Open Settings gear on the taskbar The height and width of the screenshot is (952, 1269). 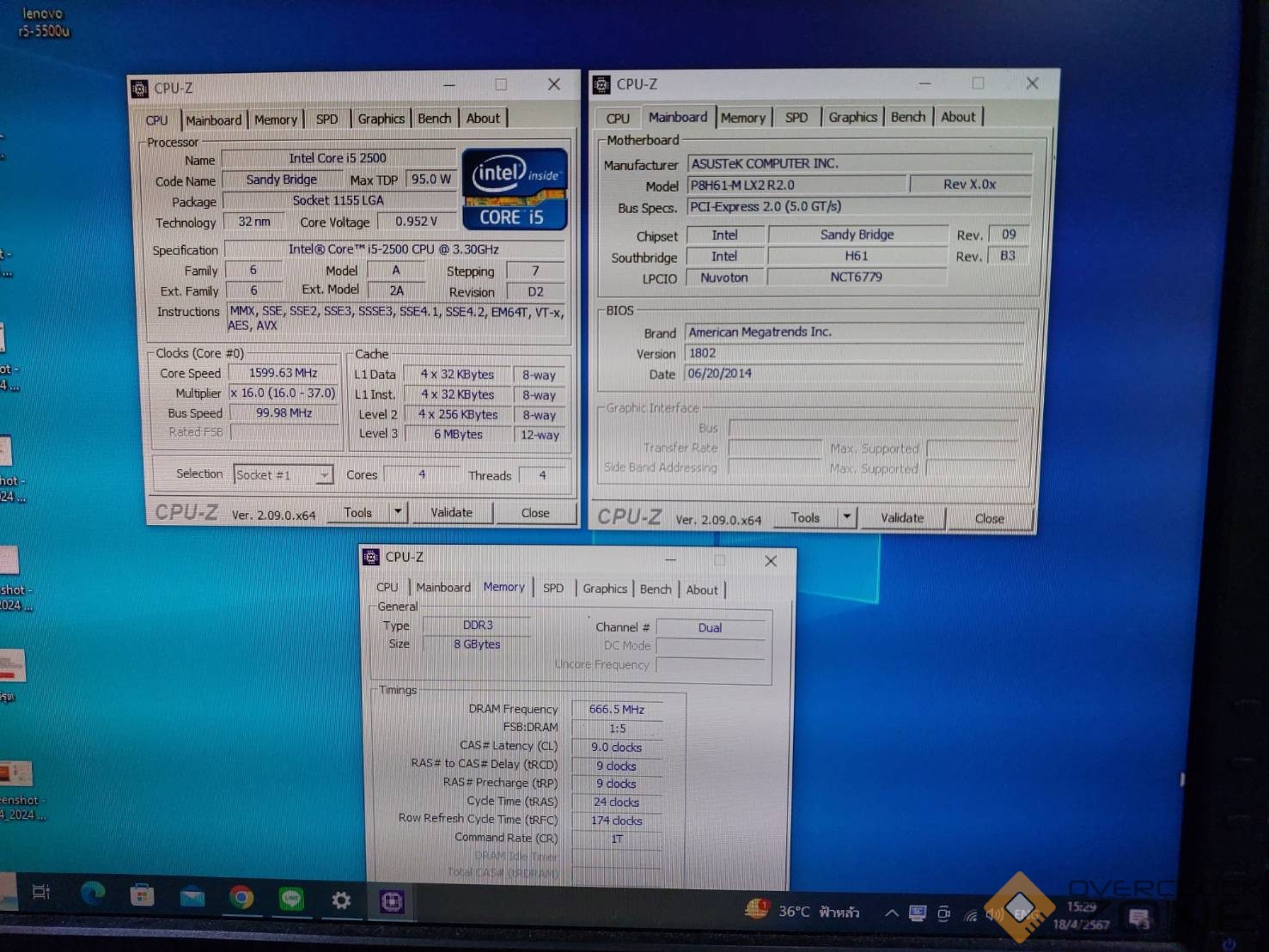coord(341,900)
